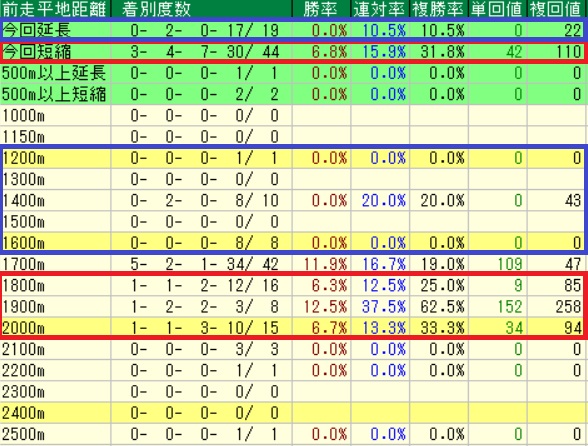The width and height of the screenshot is (588, 446).
Task: Click the 前走平地距離 column header
Action: (55, 9)
